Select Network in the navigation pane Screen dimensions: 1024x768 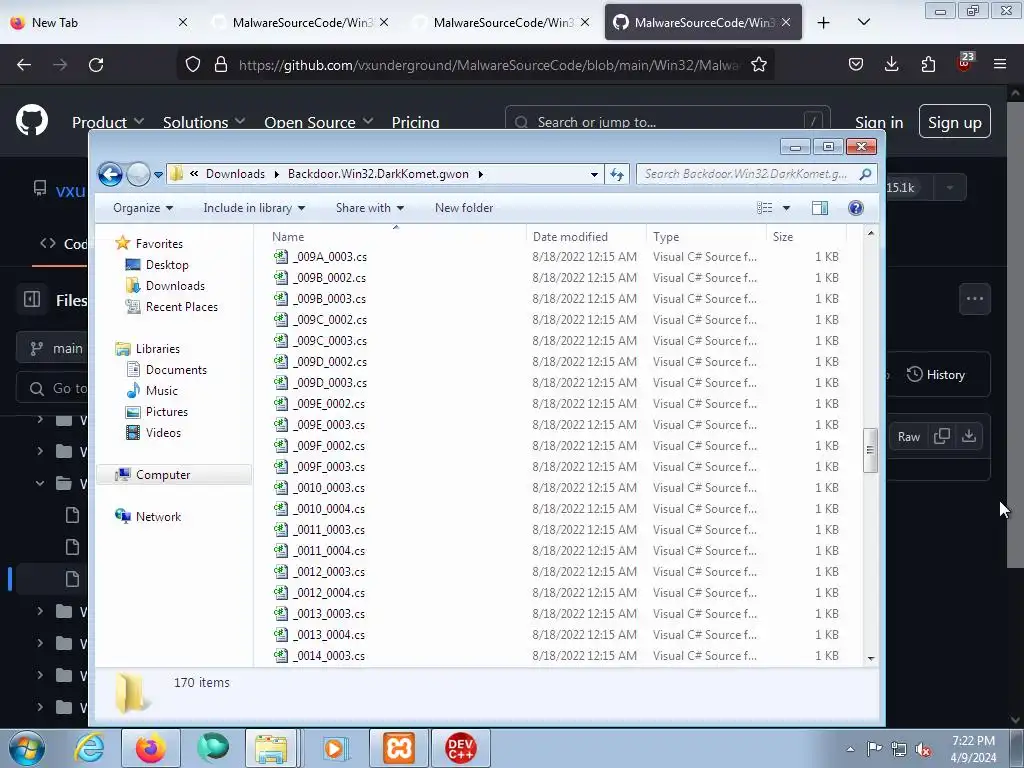point(158,517)
